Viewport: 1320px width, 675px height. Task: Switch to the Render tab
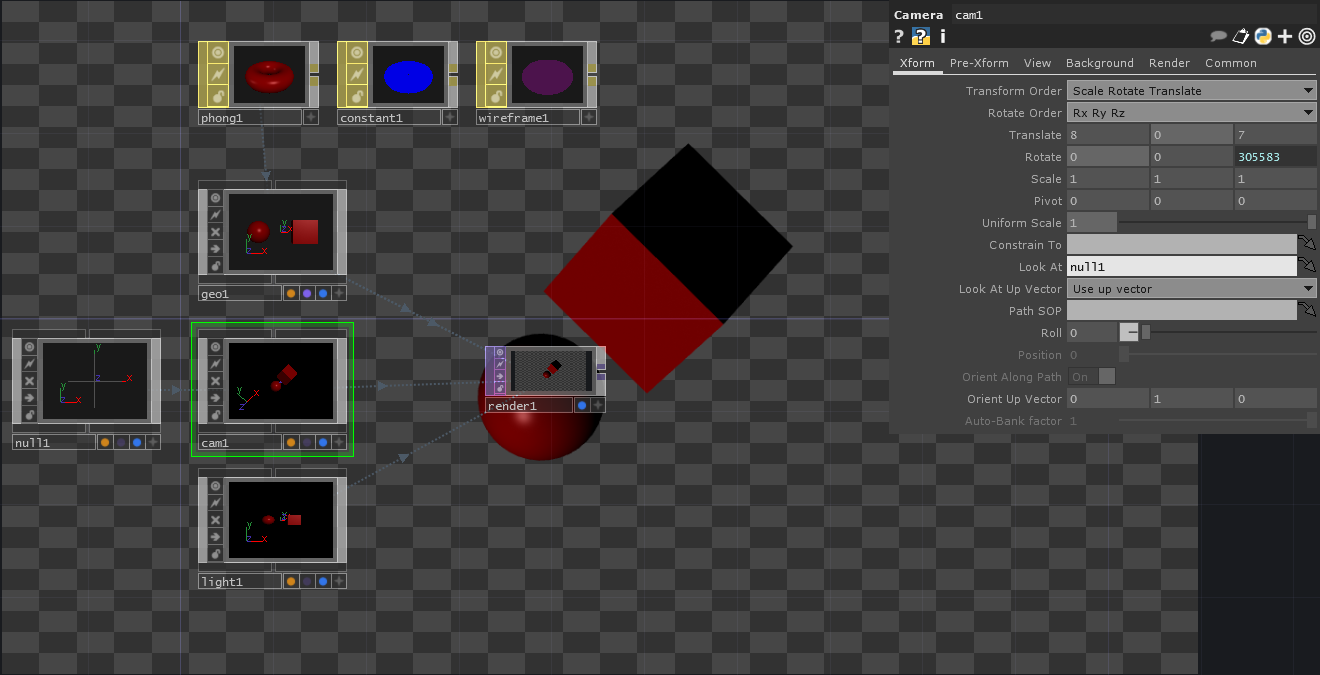coord(1169,63)
